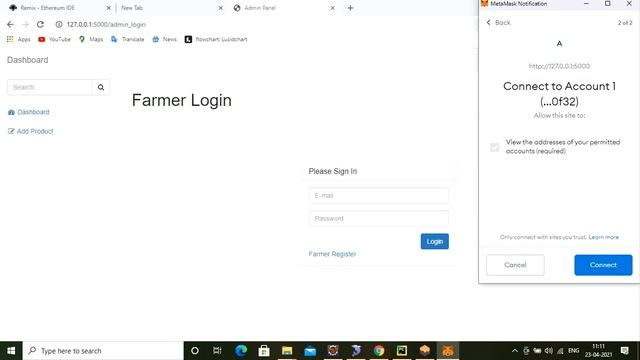
Task: Focus the sidebar Search field
Action: 50,87
